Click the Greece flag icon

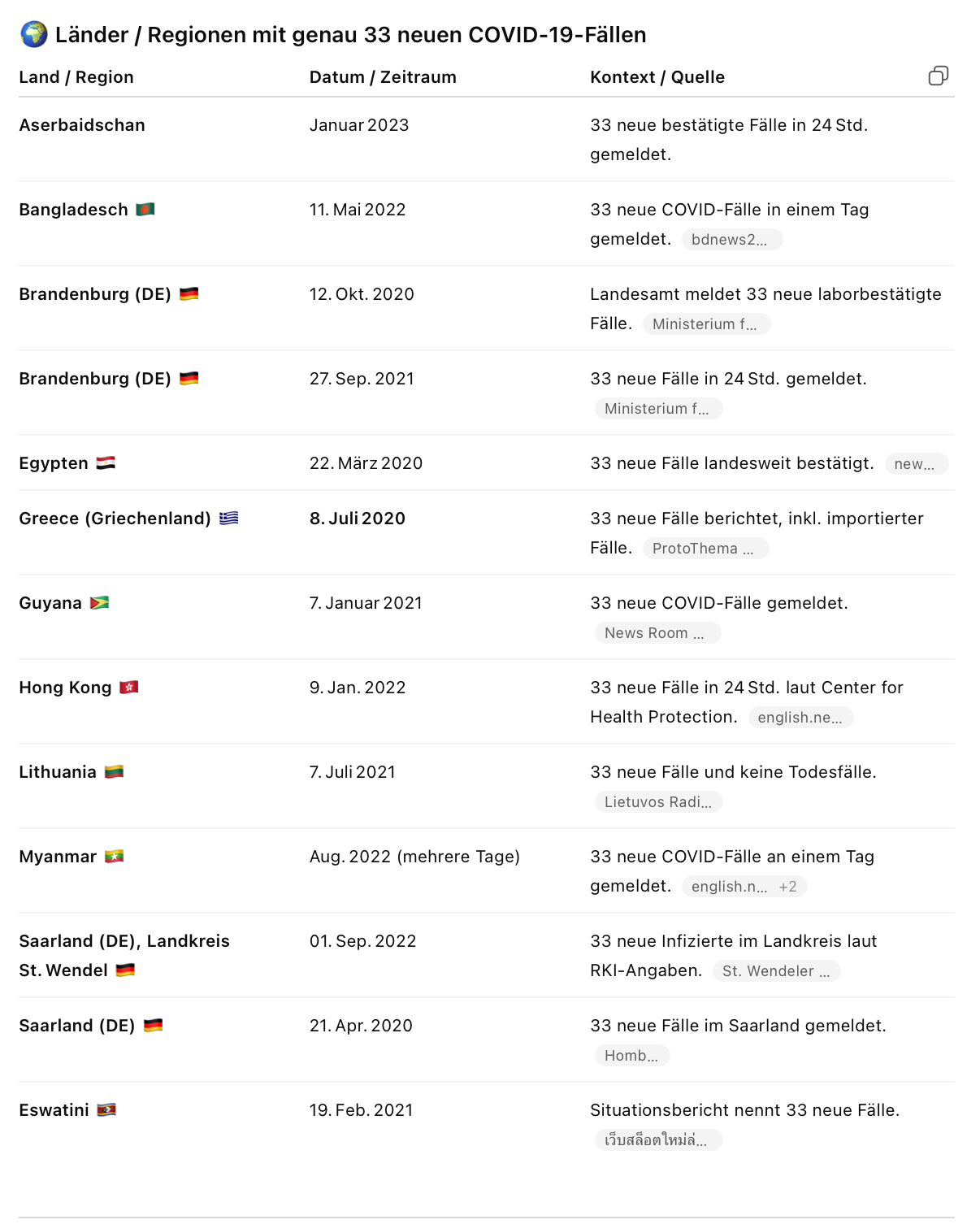click(x=229, y=519)
